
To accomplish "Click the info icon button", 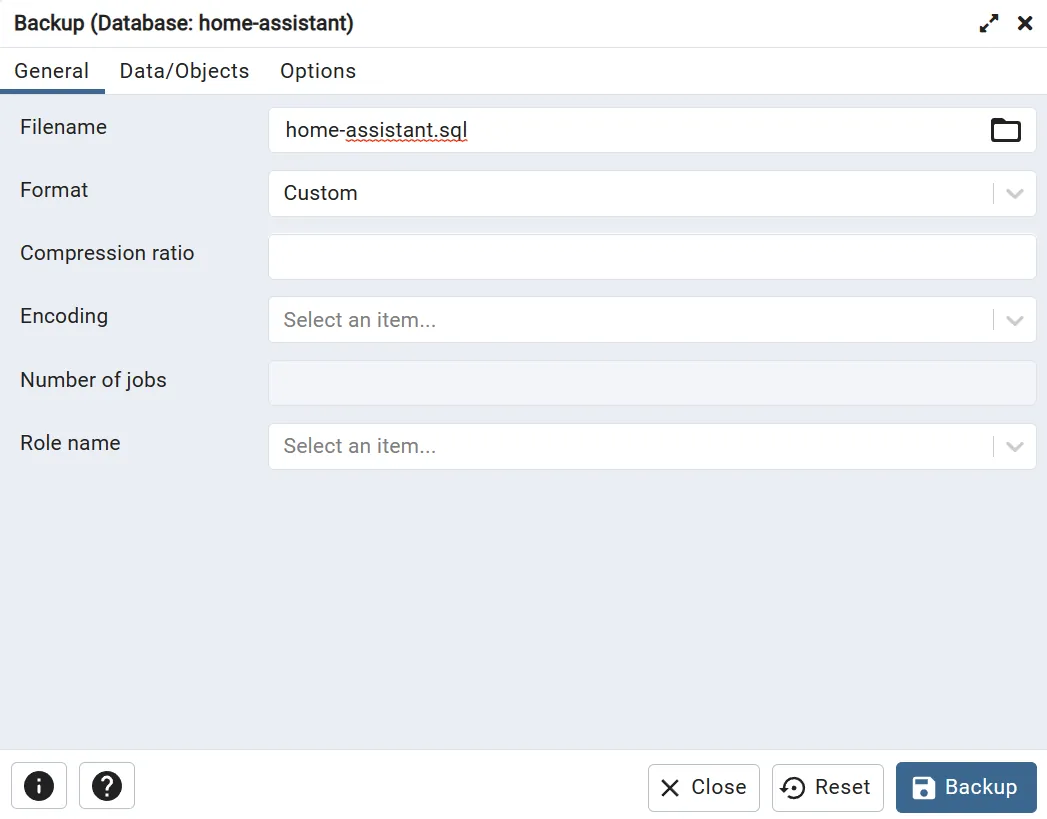I will [39, 786].
